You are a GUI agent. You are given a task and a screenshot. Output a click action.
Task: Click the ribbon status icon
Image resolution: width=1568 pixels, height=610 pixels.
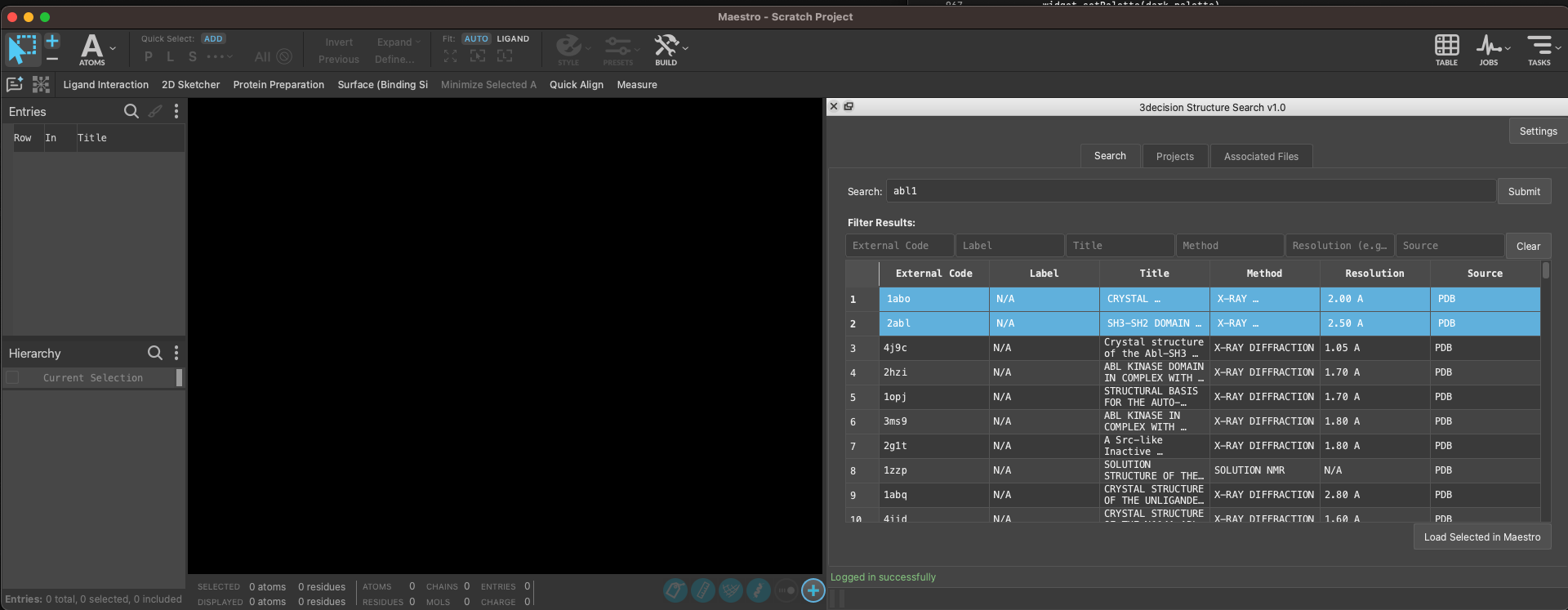pos(759,590)
